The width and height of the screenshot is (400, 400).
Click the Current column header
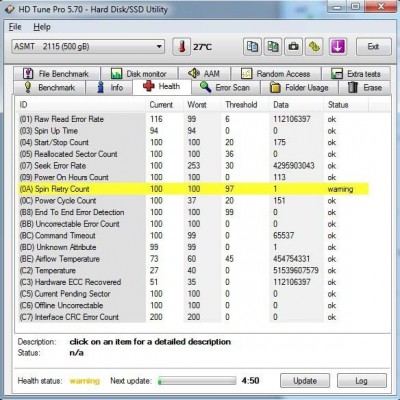click(164, 105)
